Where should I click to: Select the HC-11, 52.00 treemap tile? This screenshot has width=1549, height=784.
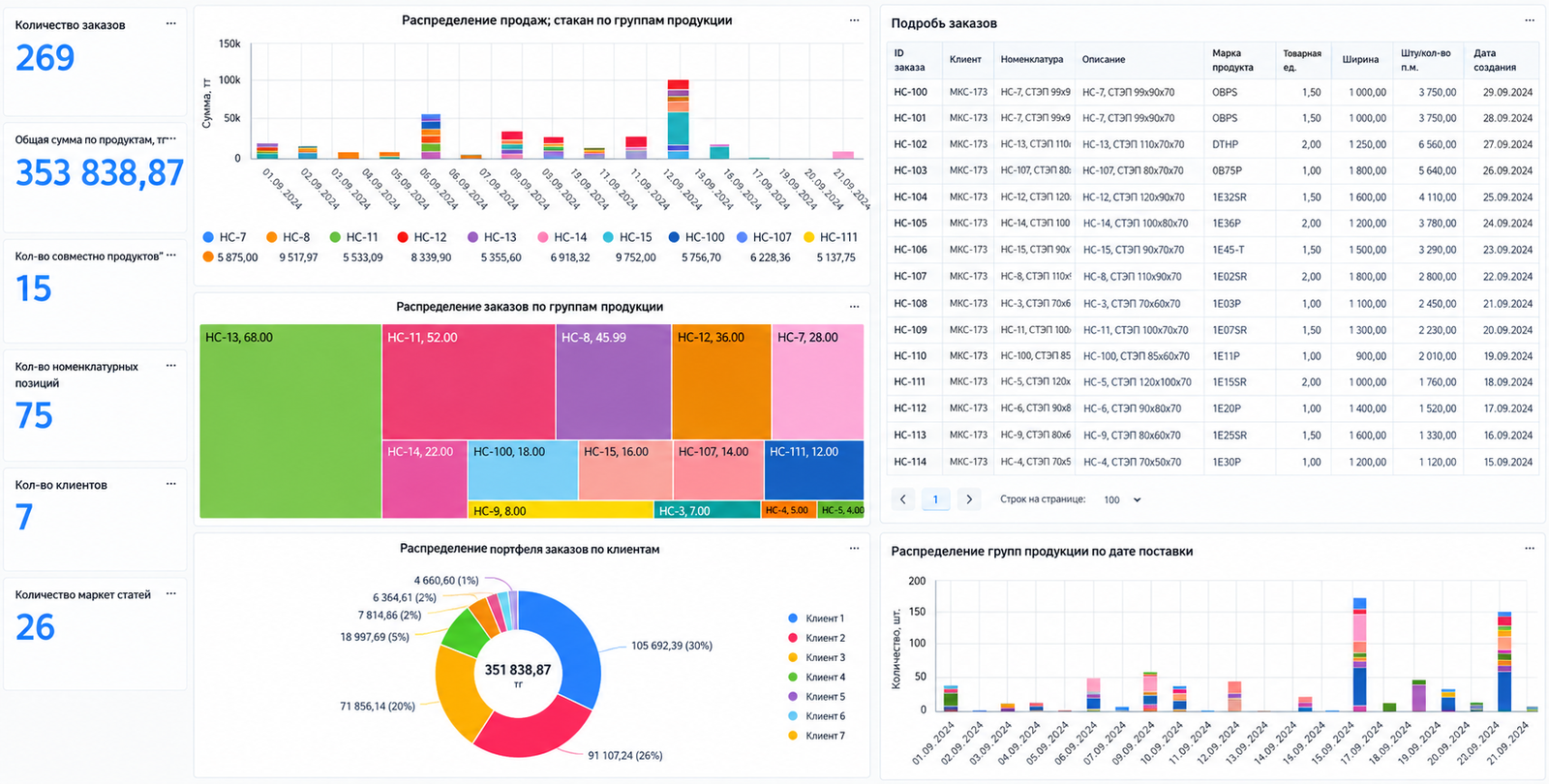(x=469, y=382)
